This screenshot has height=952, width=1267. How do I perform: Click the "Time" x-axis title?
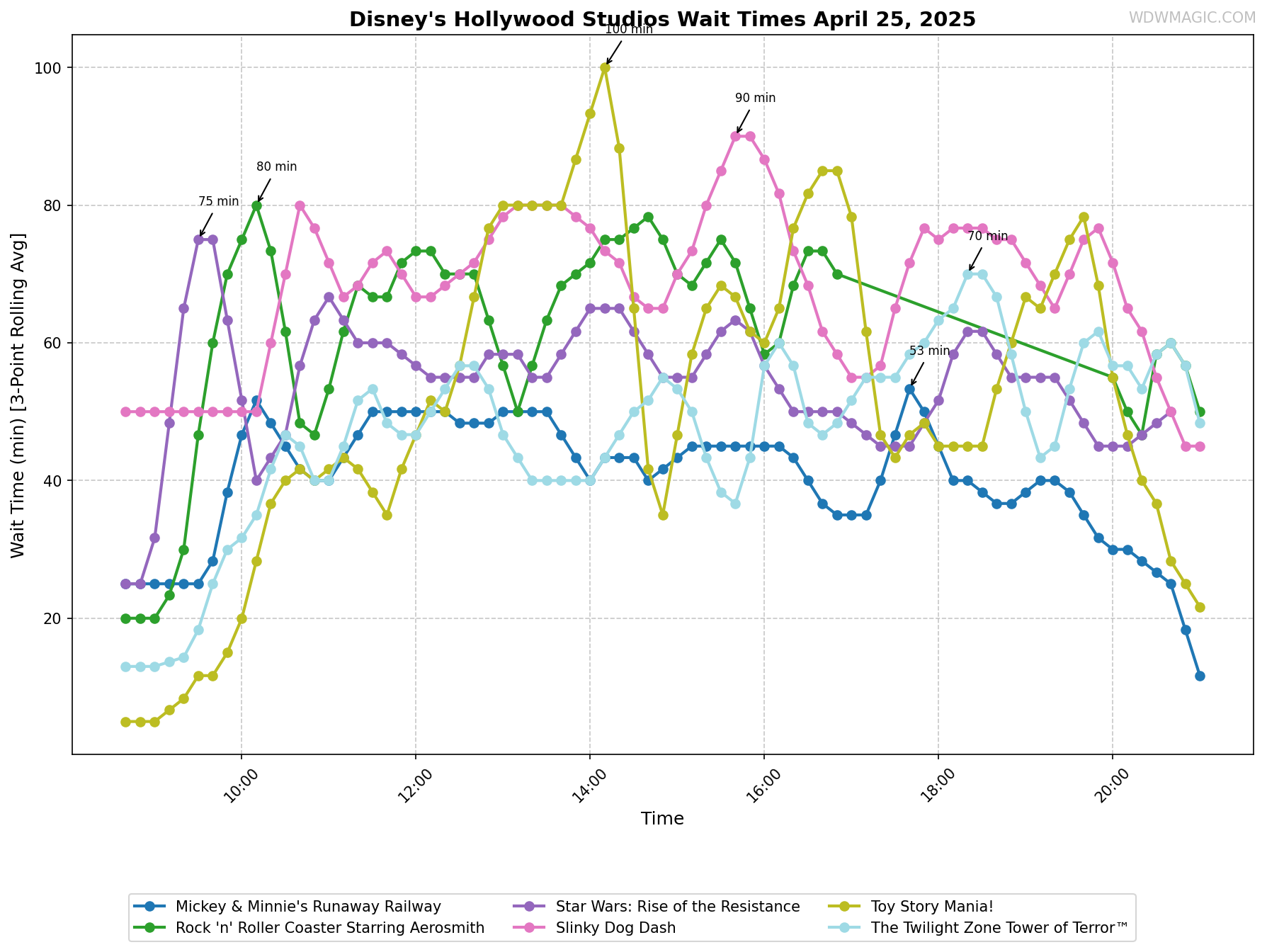pyautogui.click(x=662, y=819)
